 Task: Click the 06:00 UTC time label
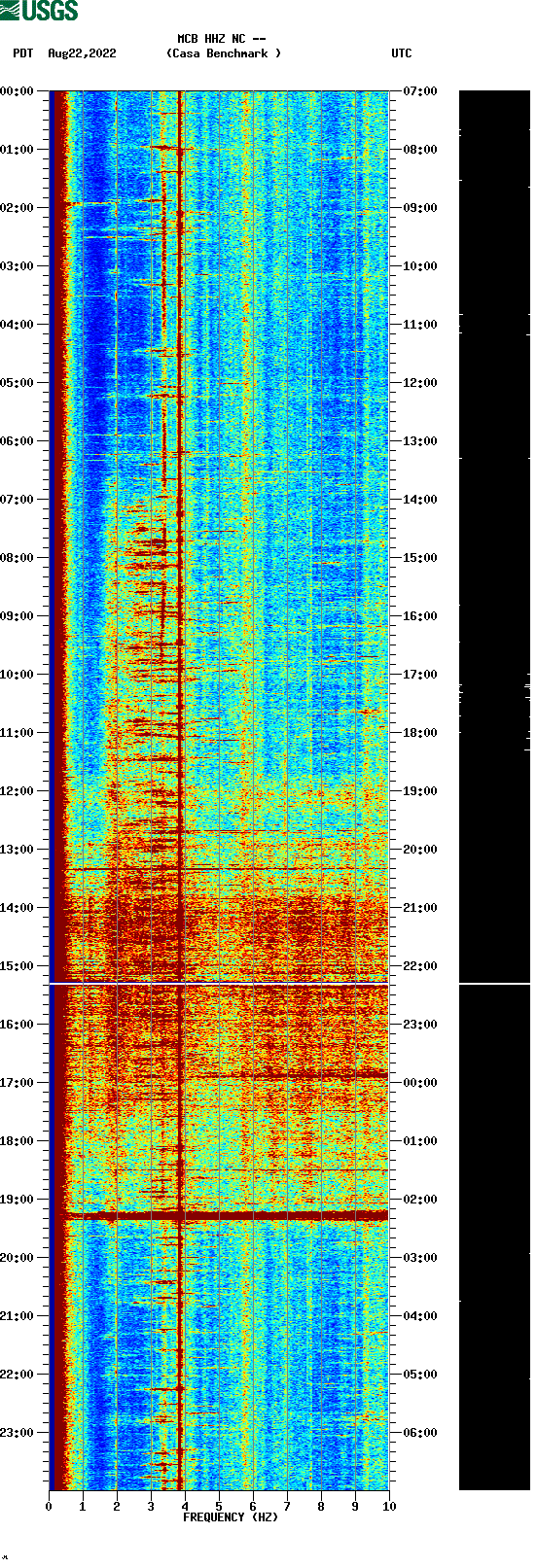coord(420,1433)
